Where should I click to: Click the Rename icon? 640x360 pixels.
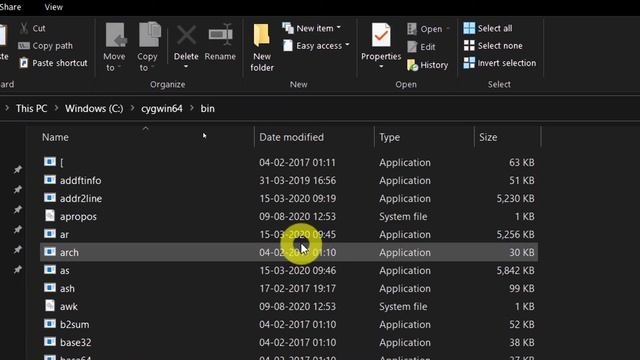coord(220,35)
